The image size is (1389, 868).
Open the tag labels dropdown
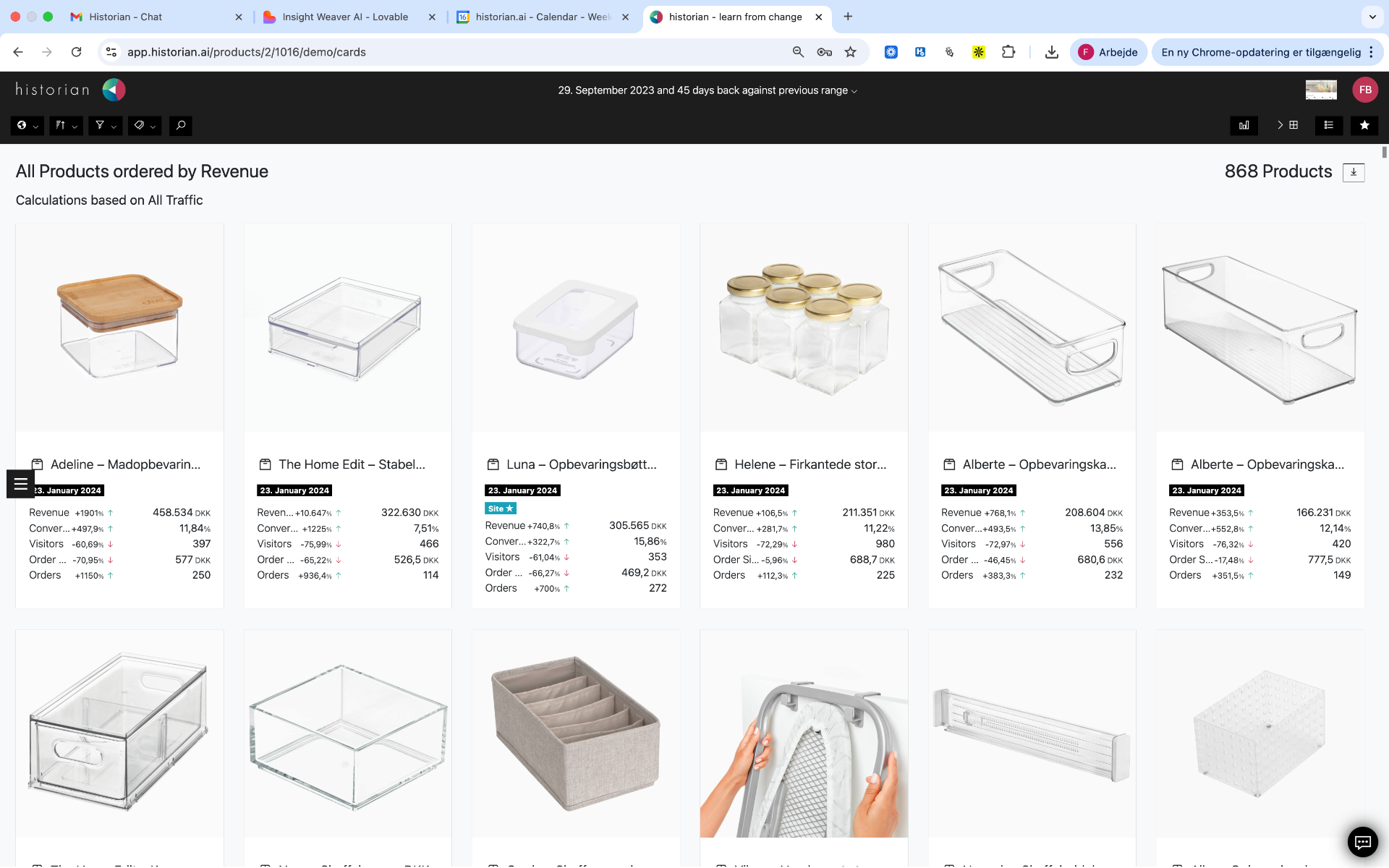pos(144,126)
